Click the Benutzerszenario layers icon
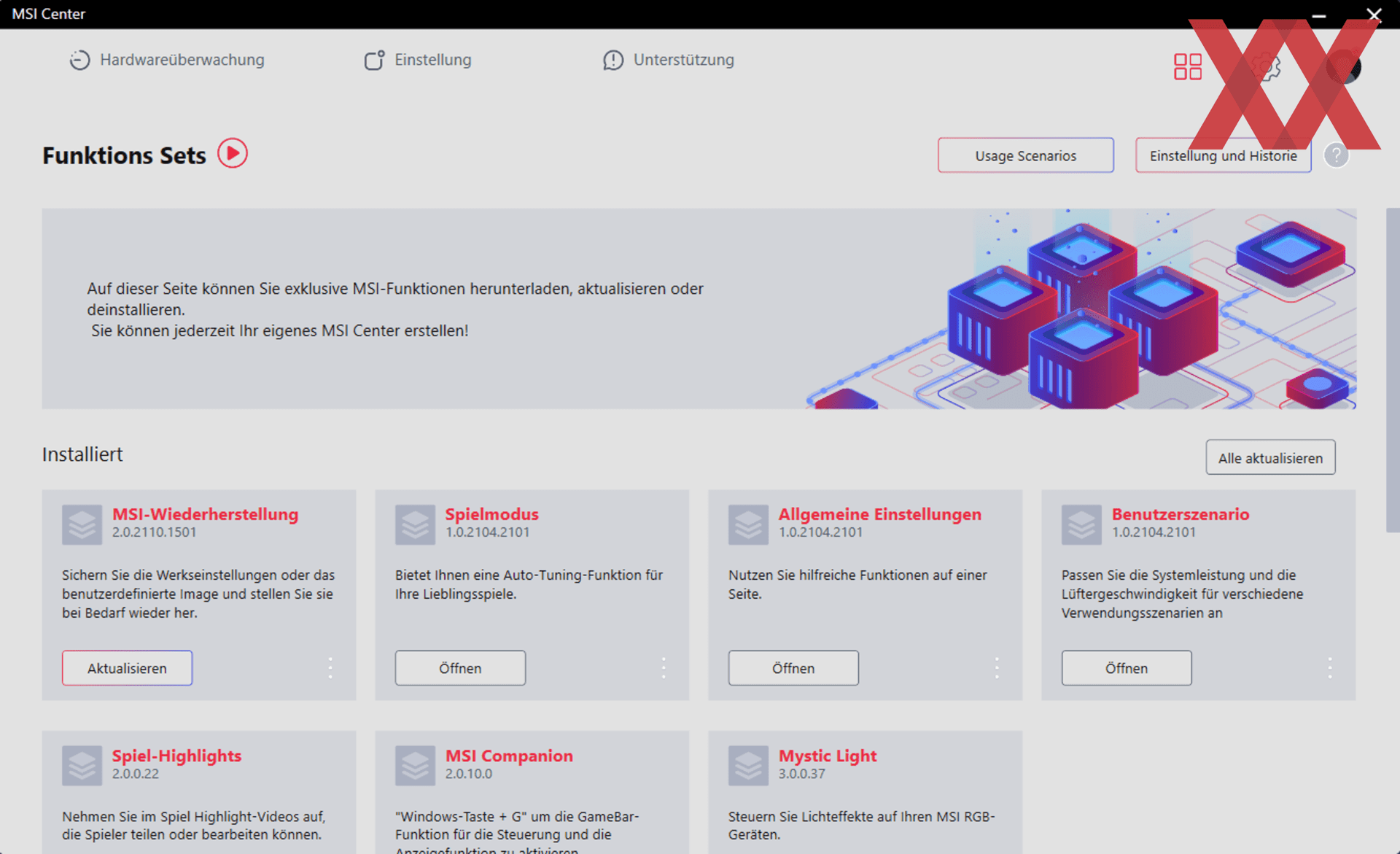The width and height of the screenshot is (1400, 854). 1081,524
